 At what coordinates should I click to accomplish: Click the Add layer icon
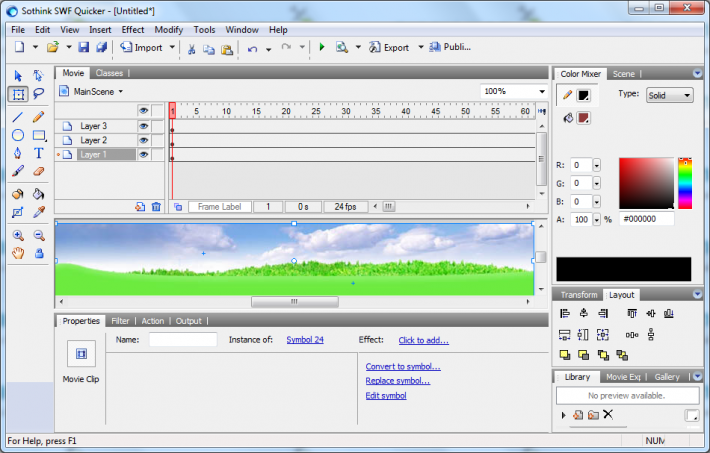pos(140,207)
